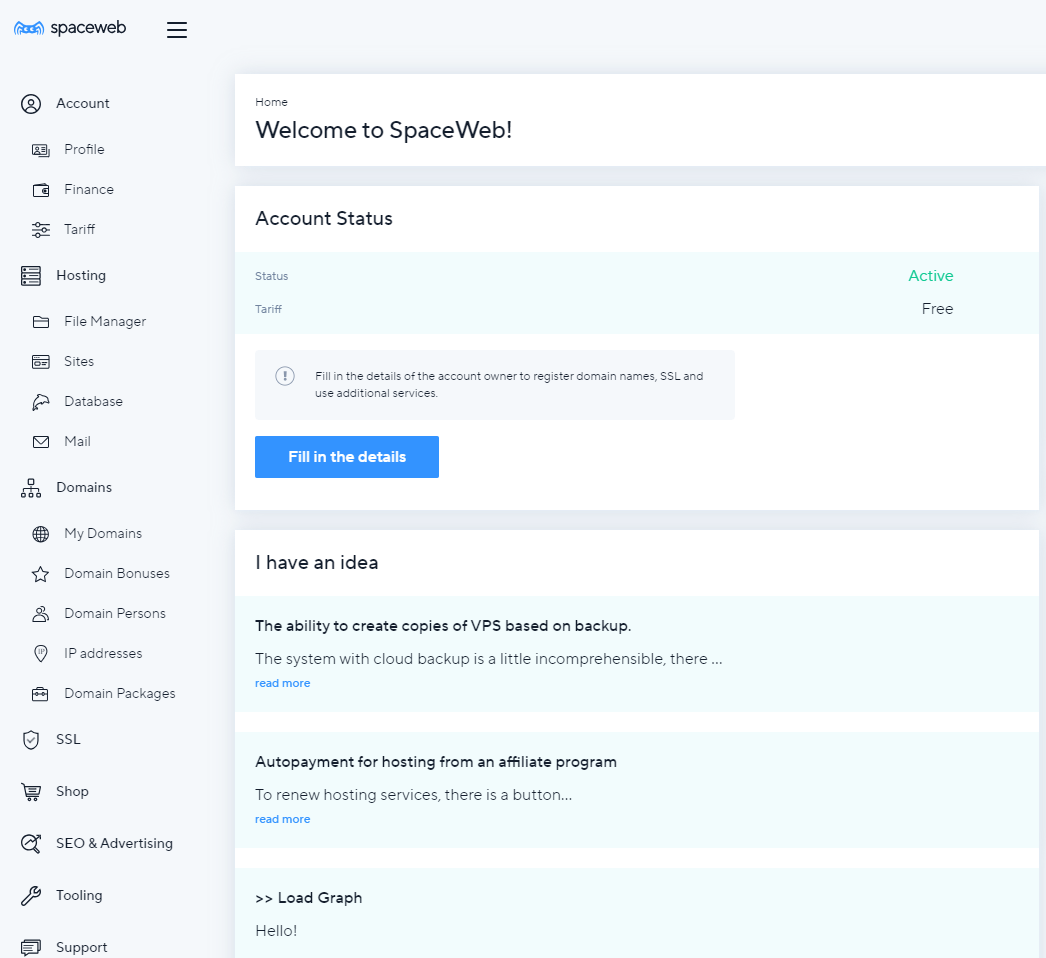Image resolution: width=1046 pixels, height=958 pixels.
Task: Expand the Account section
Action: [82, 104]
